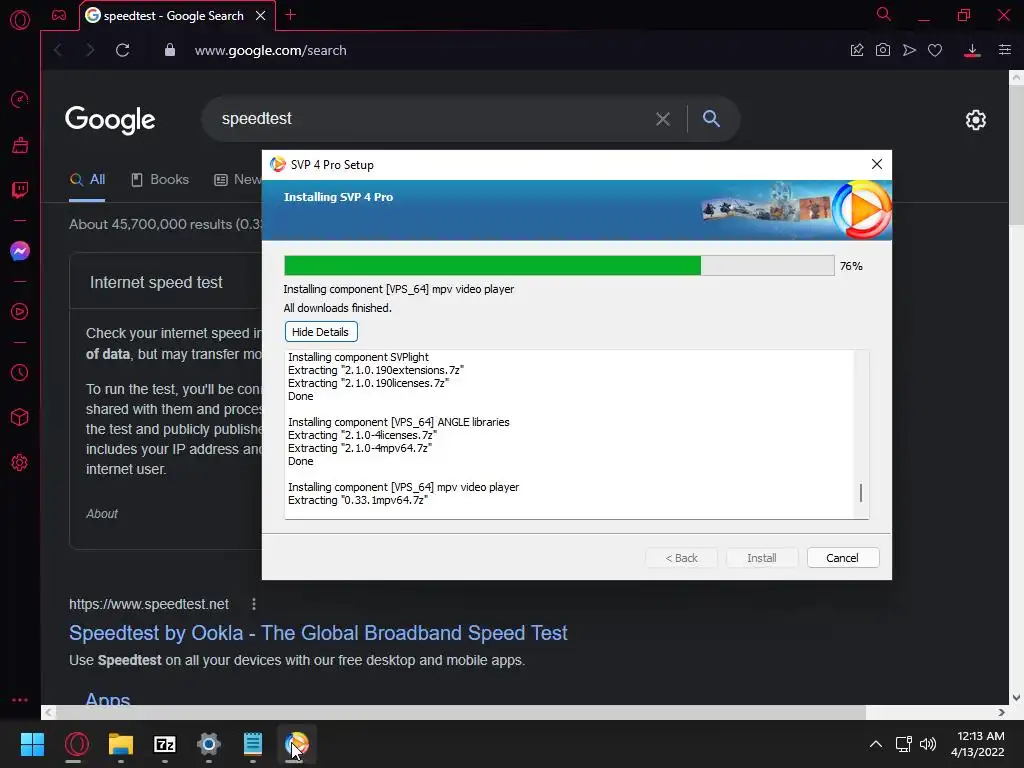Click the https://www.speedtest.net URL text
This screenshot has width=1024, height=768.
pyautogui.click(x=149, y=604)
